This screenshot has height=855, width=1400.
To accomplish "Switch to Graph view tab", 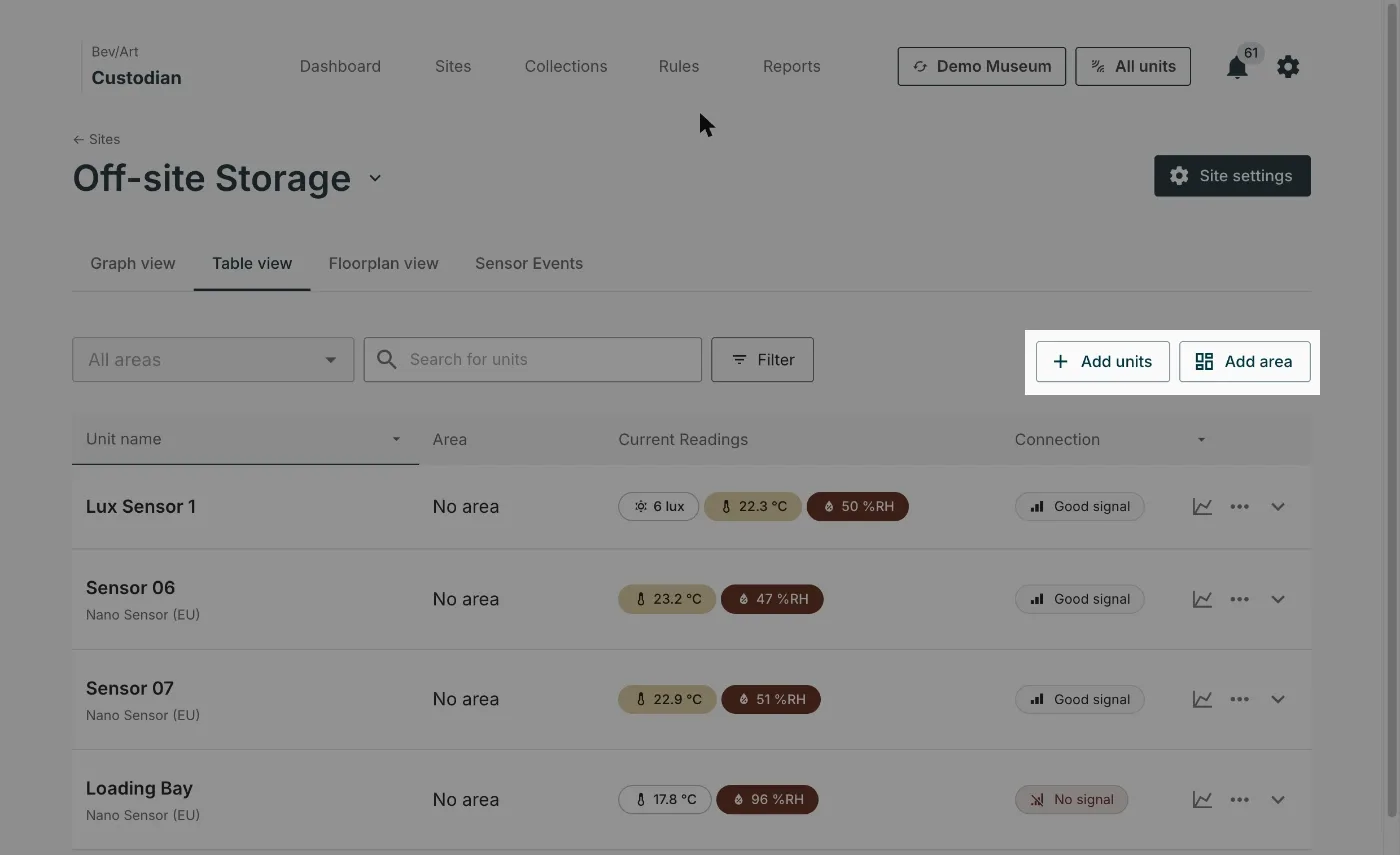I will [133, 264].
